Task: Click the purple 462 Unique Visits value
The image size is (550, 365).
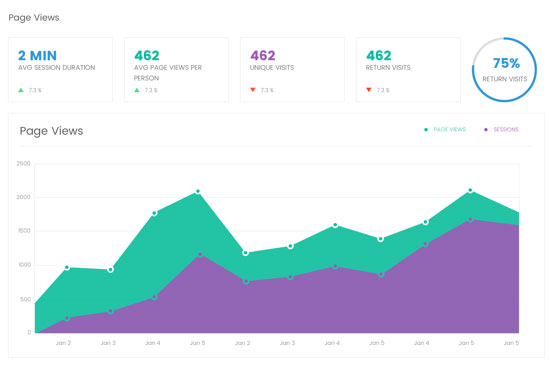Action: point(263,55)
